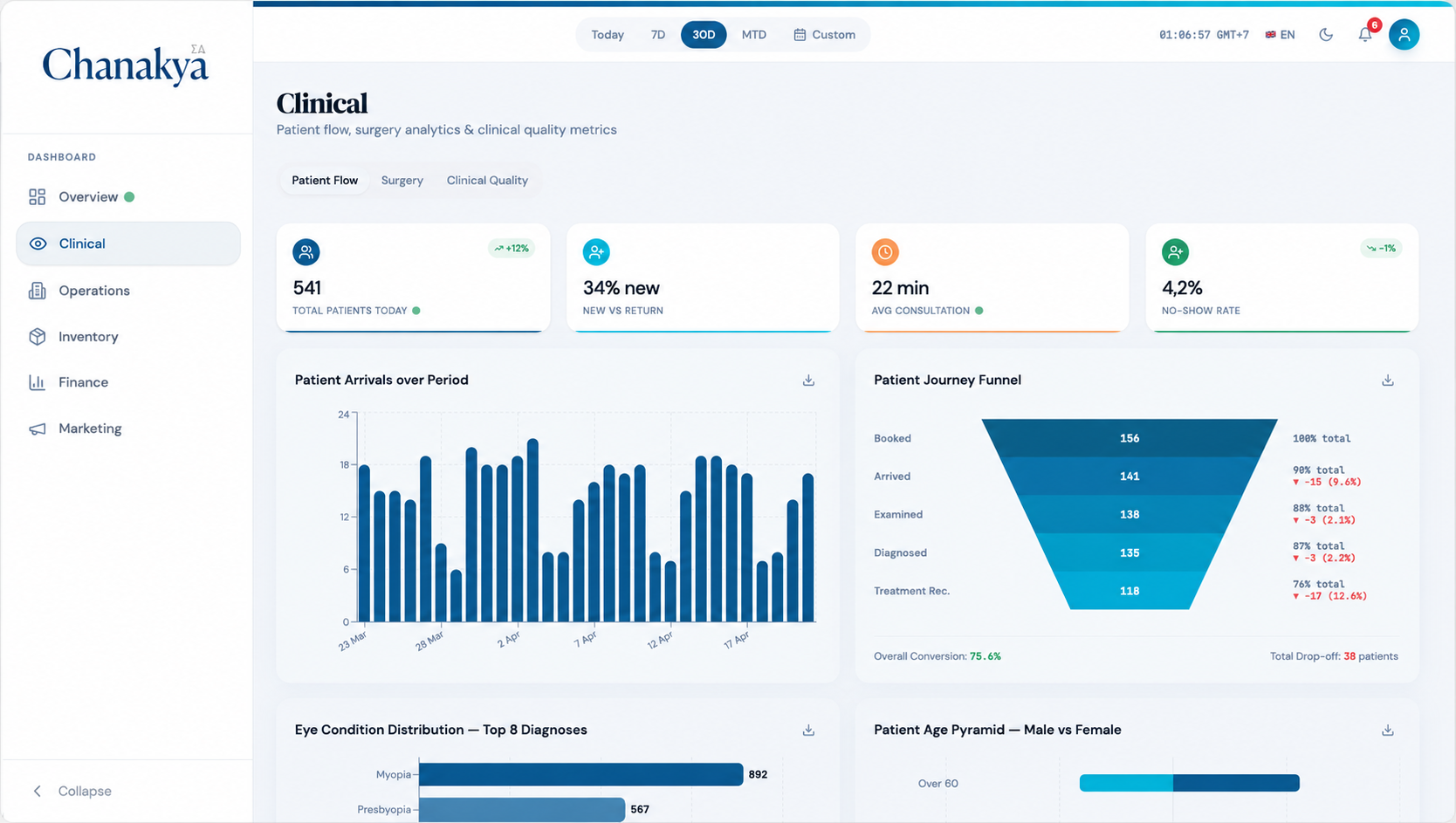Click the Marketing megaphone icon

37,429
